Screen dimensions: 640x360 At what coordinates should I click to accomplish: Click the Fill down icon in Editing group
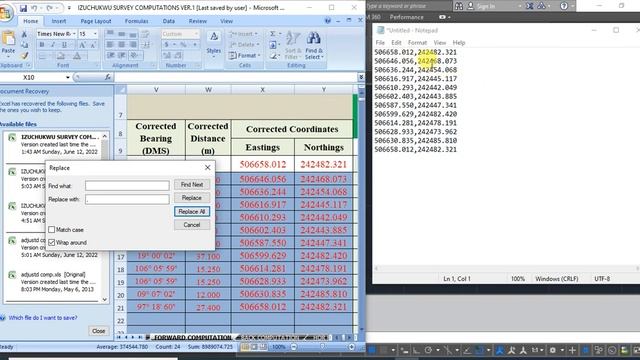pyautogui.click(x=273, y=45)
